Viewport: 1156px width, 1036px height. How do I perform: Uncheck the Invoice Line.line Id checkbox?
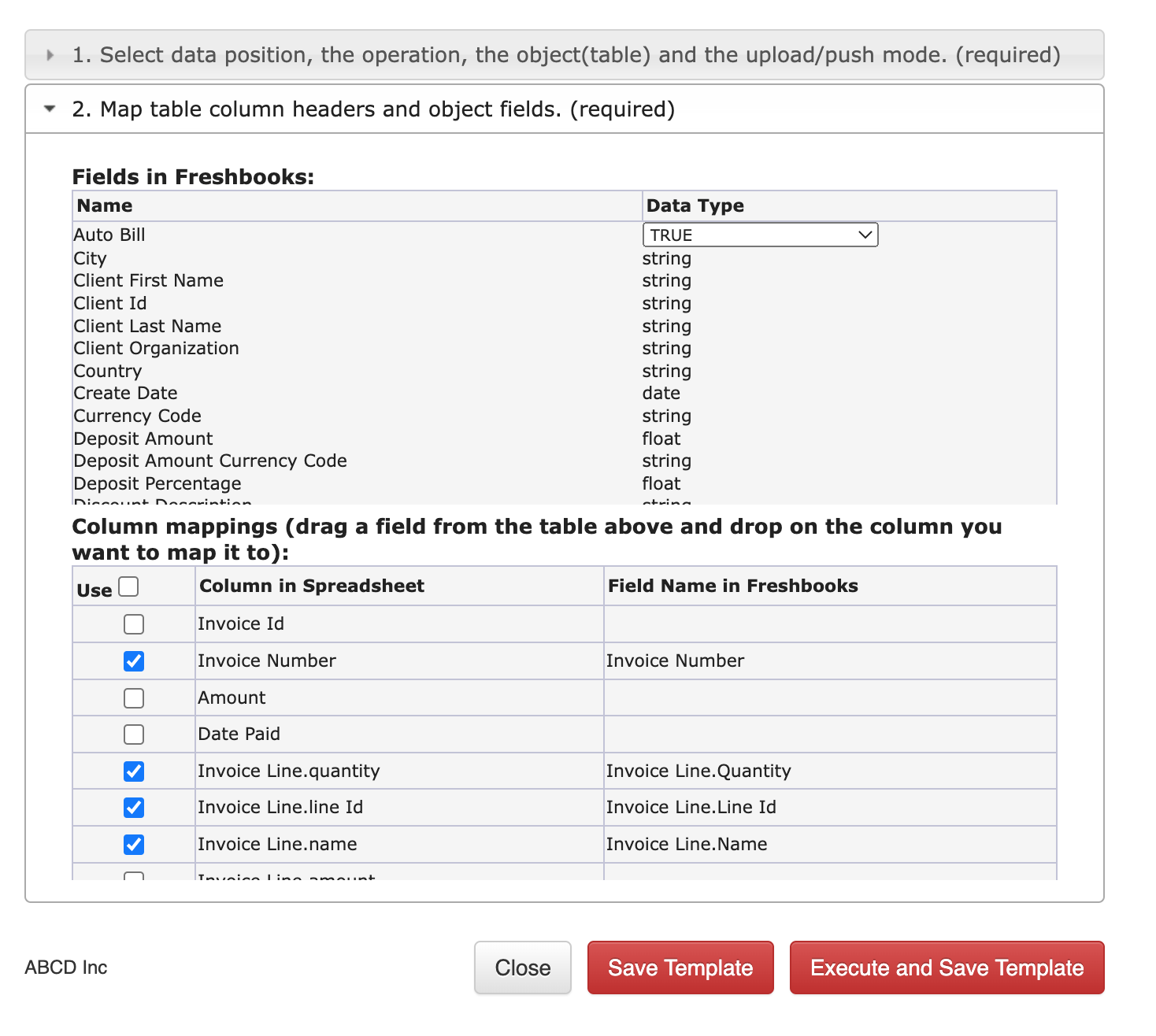click(134, 808)
